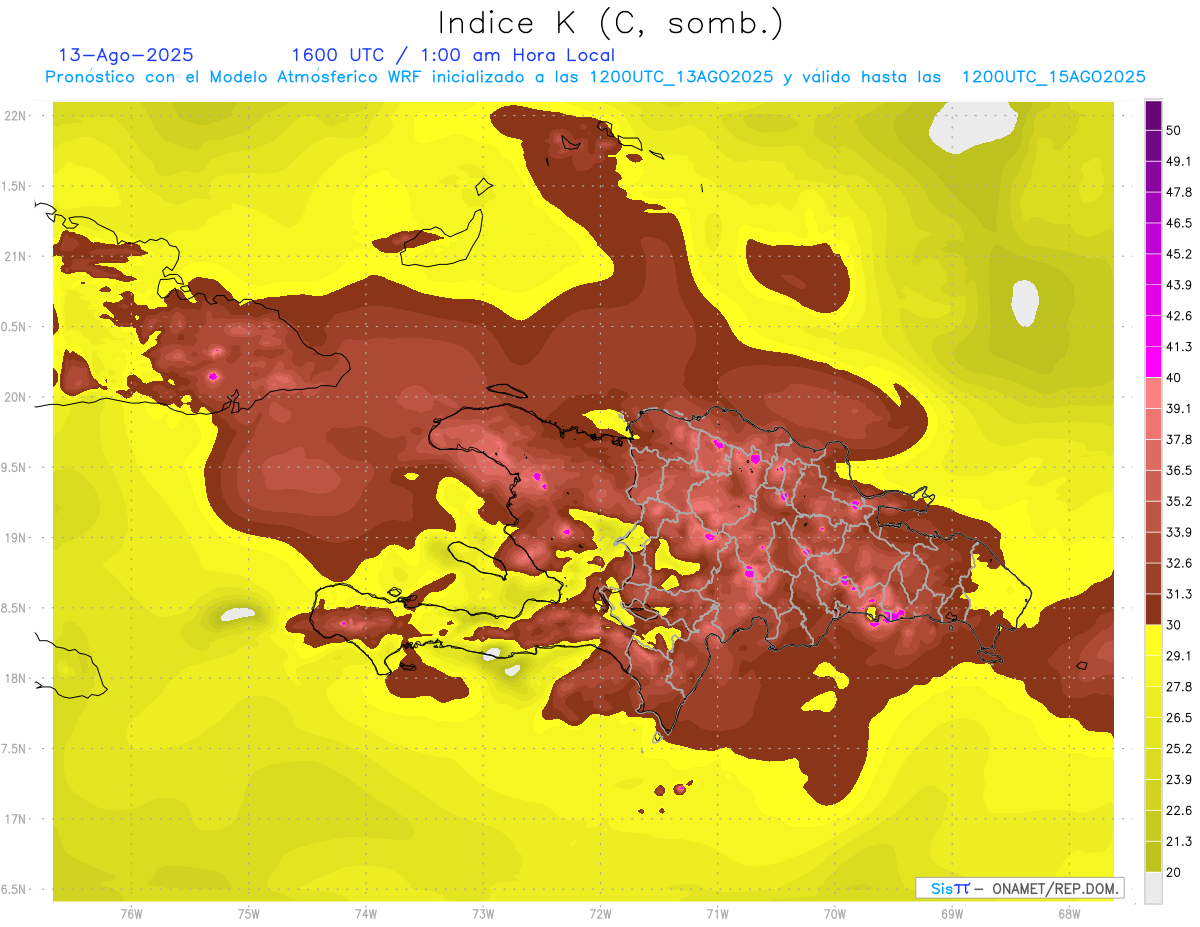Select the "45.2" scale label
This screenshot has width=1200, height=927.
click(x=1178, y=254)
